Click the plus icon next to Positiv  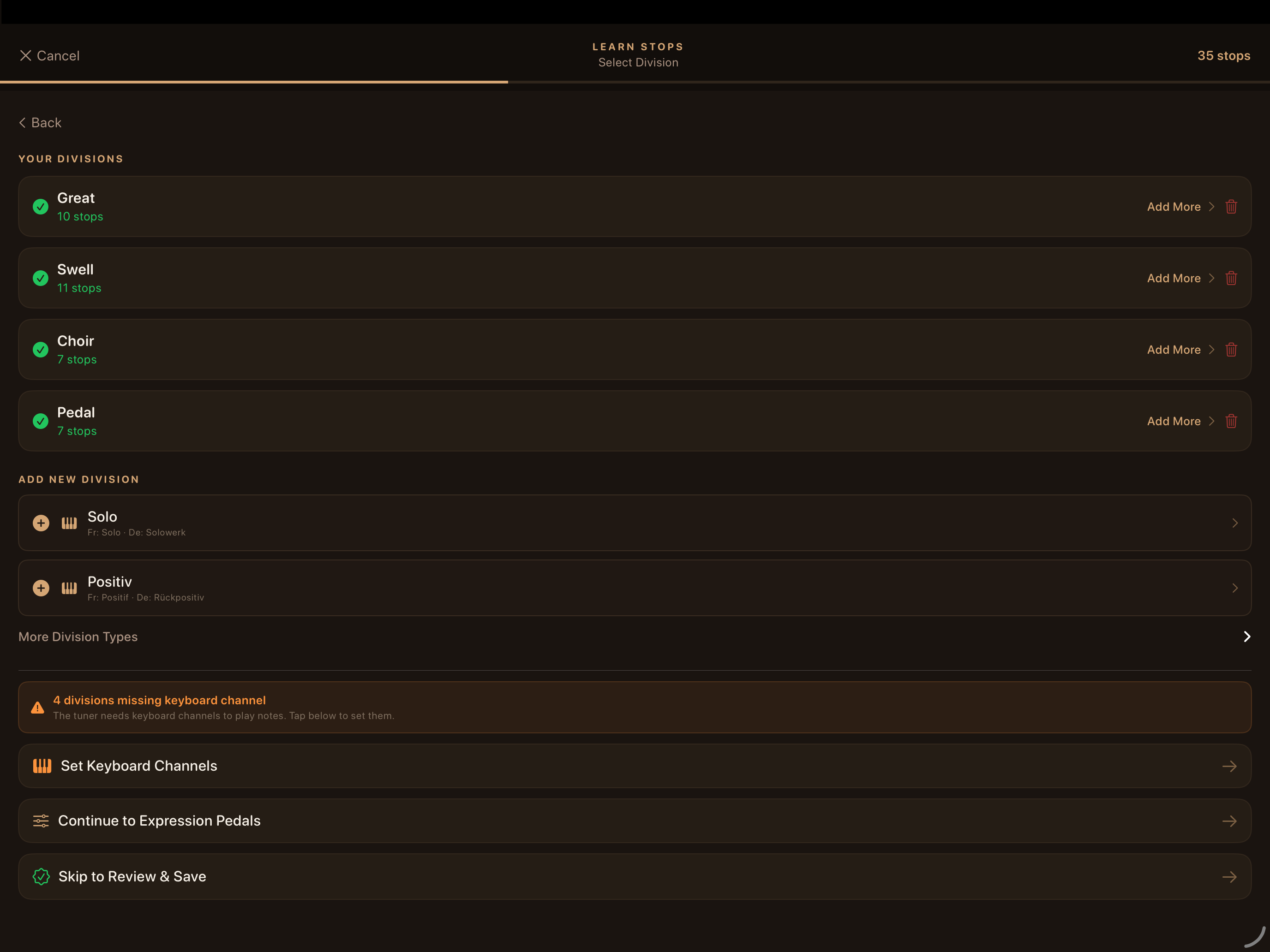[41, 588]
